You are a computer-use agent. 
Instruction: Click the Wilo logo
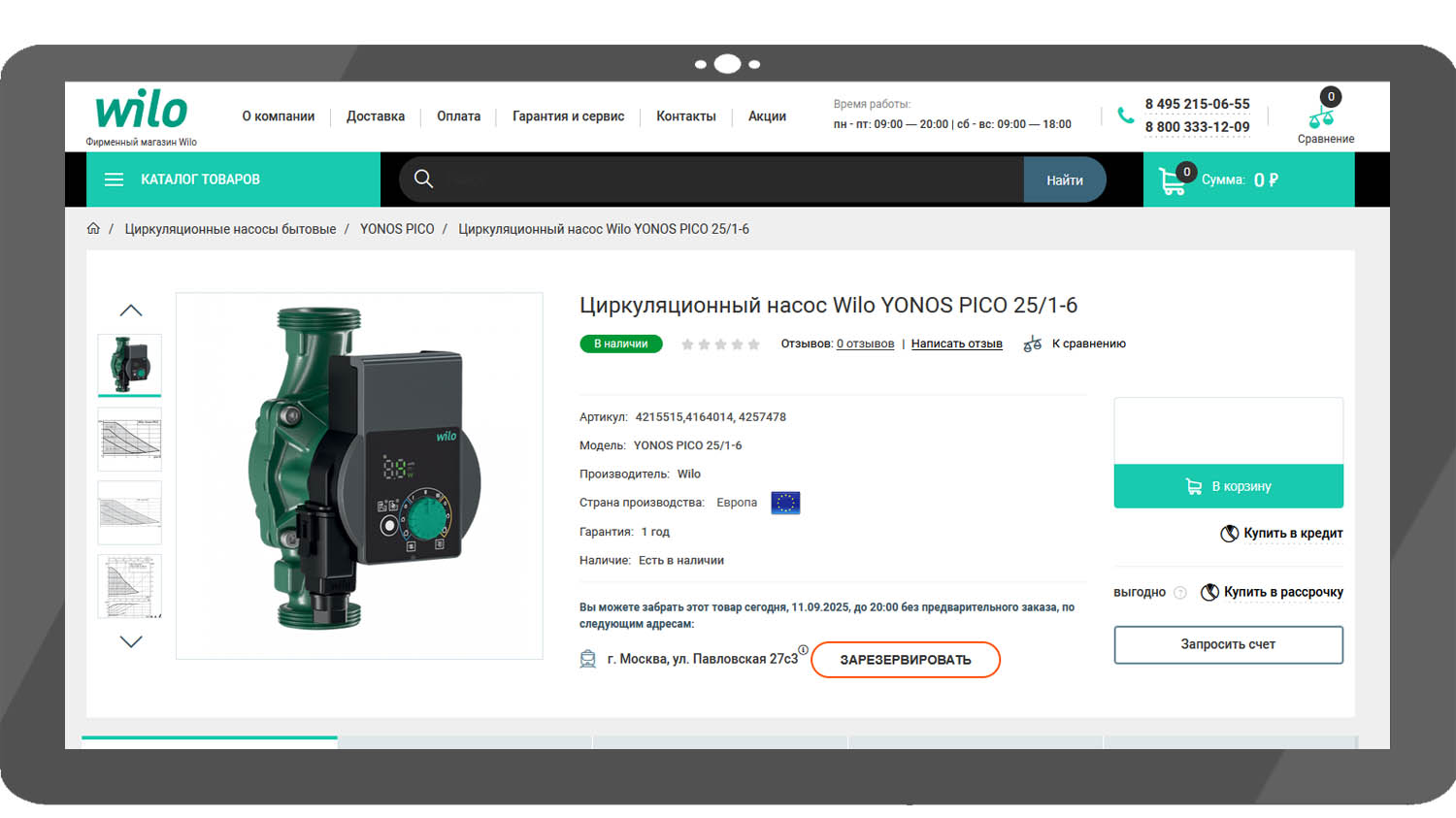[x=141, y=110]
